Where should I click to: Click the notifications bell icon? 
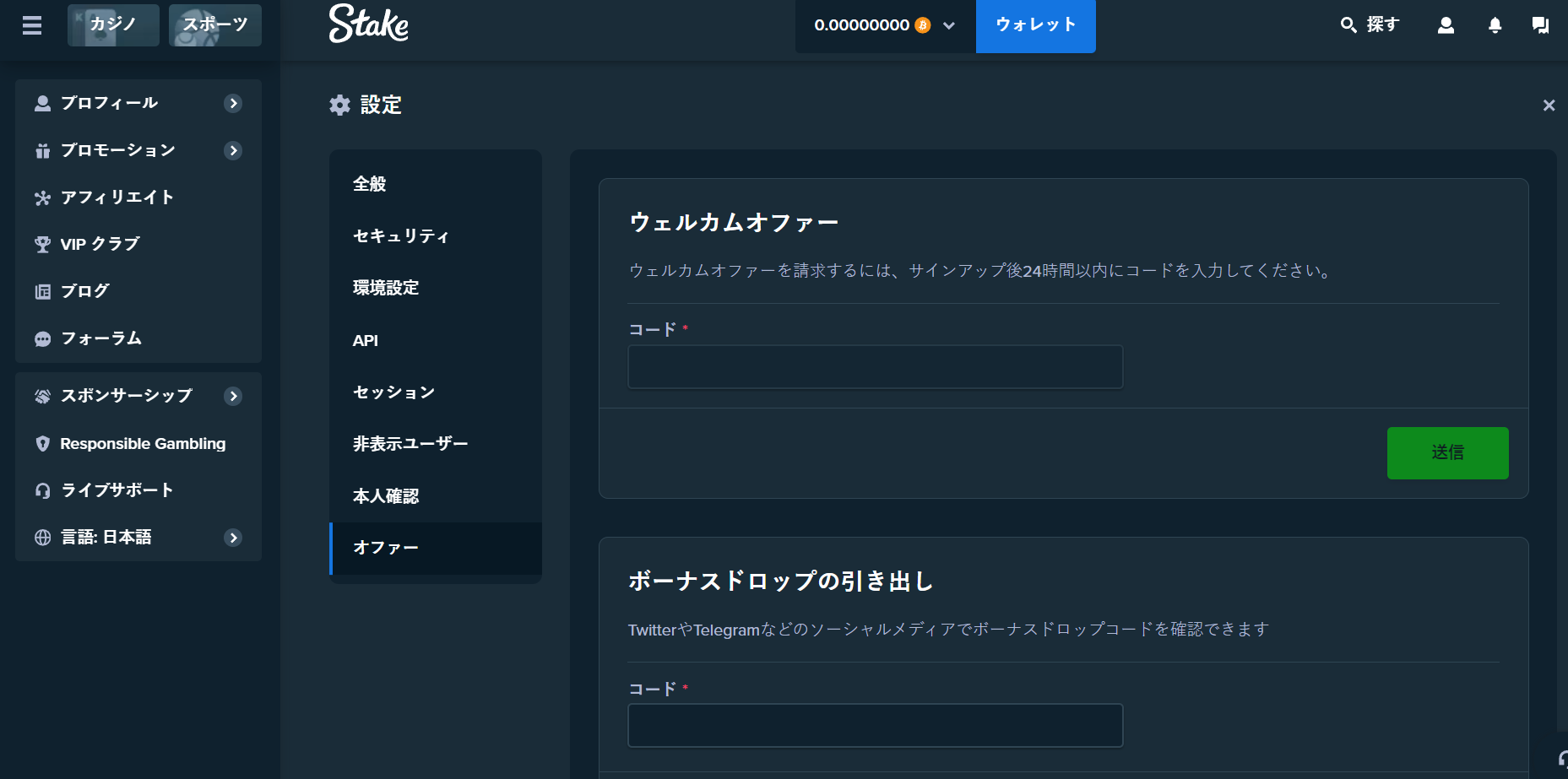click(1495, 25)
